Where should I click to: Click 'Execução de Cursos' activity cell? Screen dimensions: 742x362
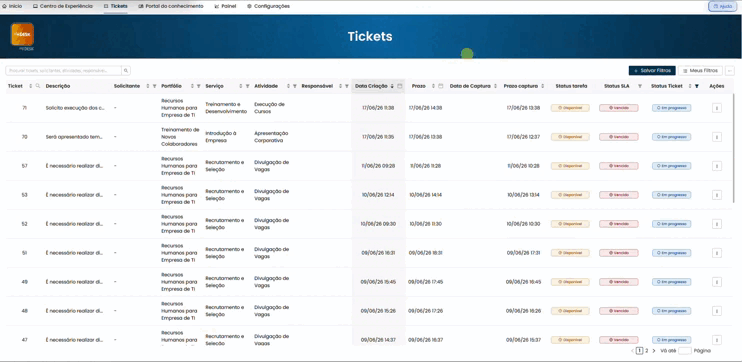[x=269, y=108]
